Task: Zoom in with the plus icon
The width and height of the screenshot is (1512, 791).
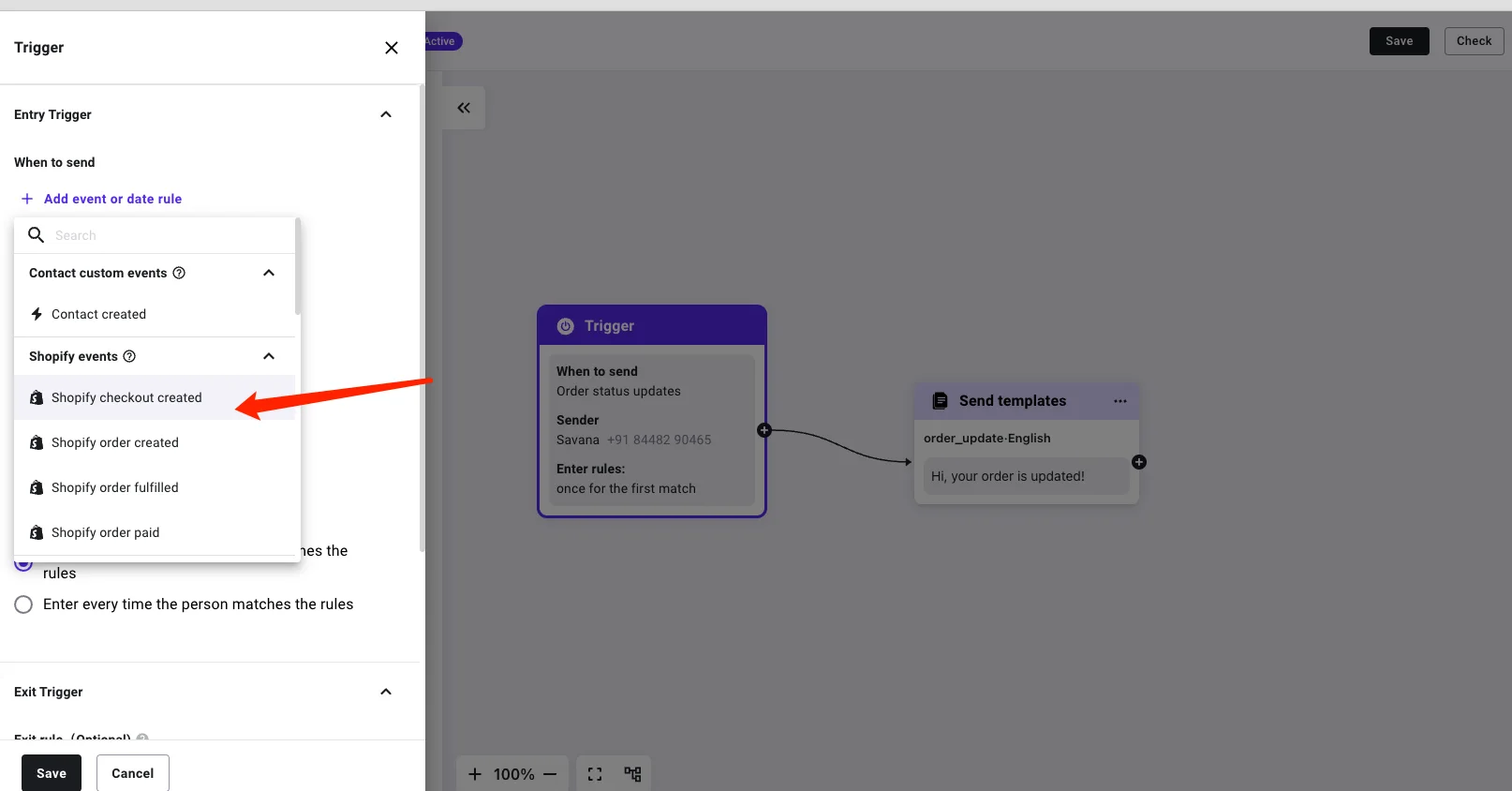Action: coord(475,774)
